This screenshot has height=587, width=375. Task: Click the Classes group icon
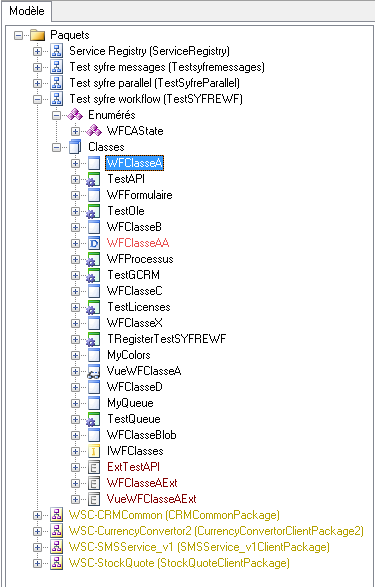pos(75,147)
